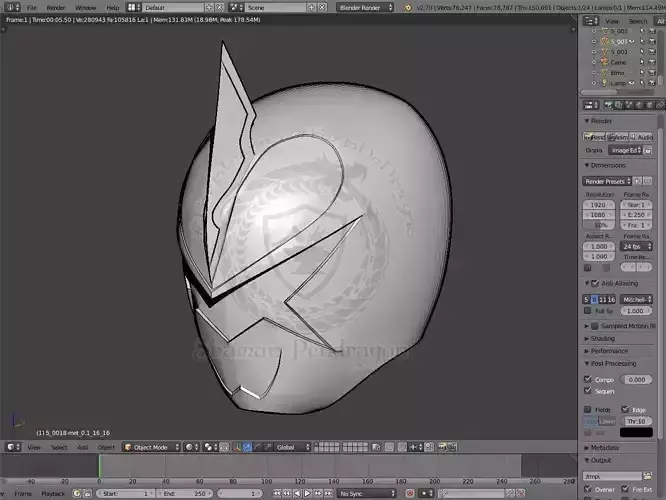Switch to the World properties tab
666x500 pixels.
(x=639, y=105)
